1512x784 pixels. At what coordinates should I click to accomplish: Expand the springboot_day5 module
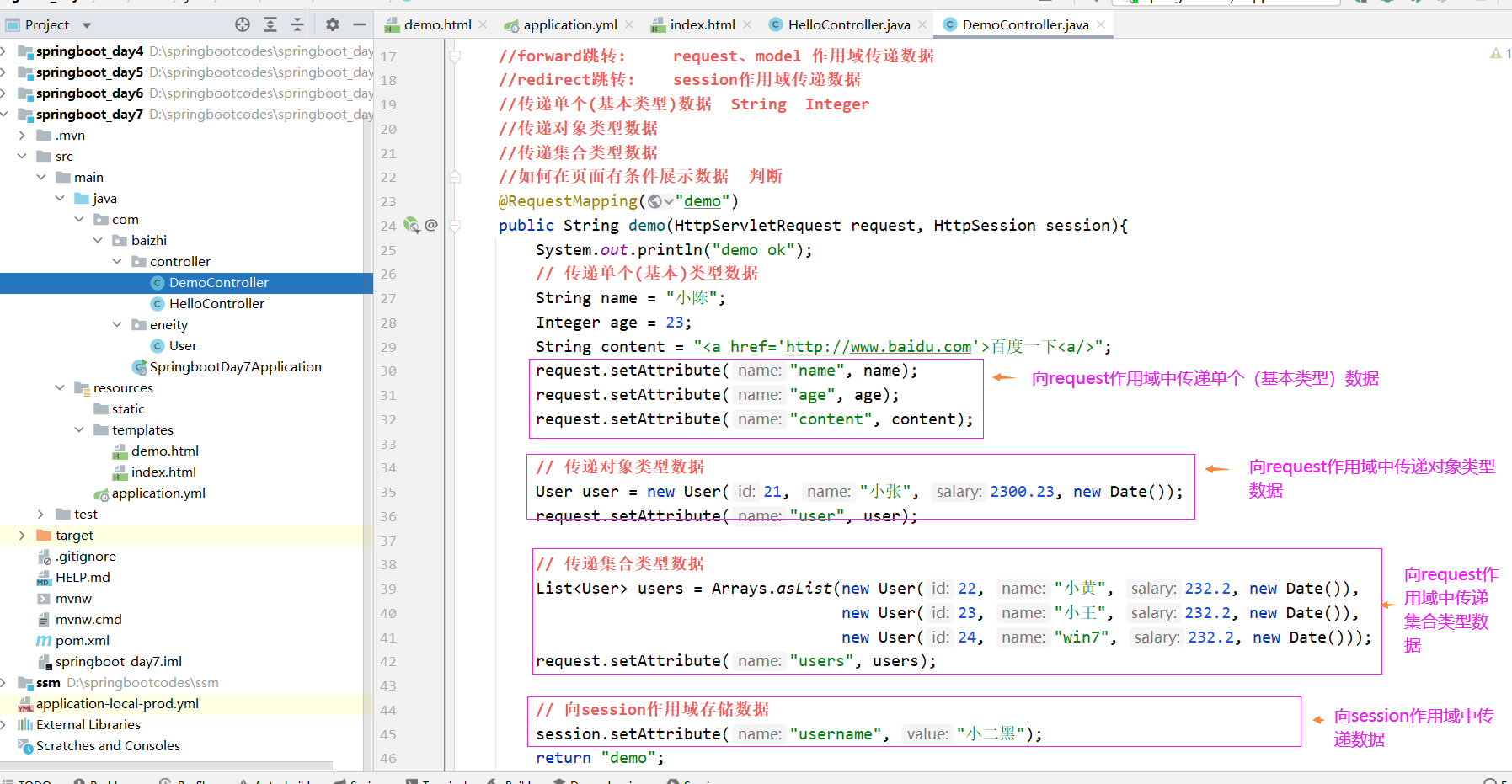click(4, 72)
